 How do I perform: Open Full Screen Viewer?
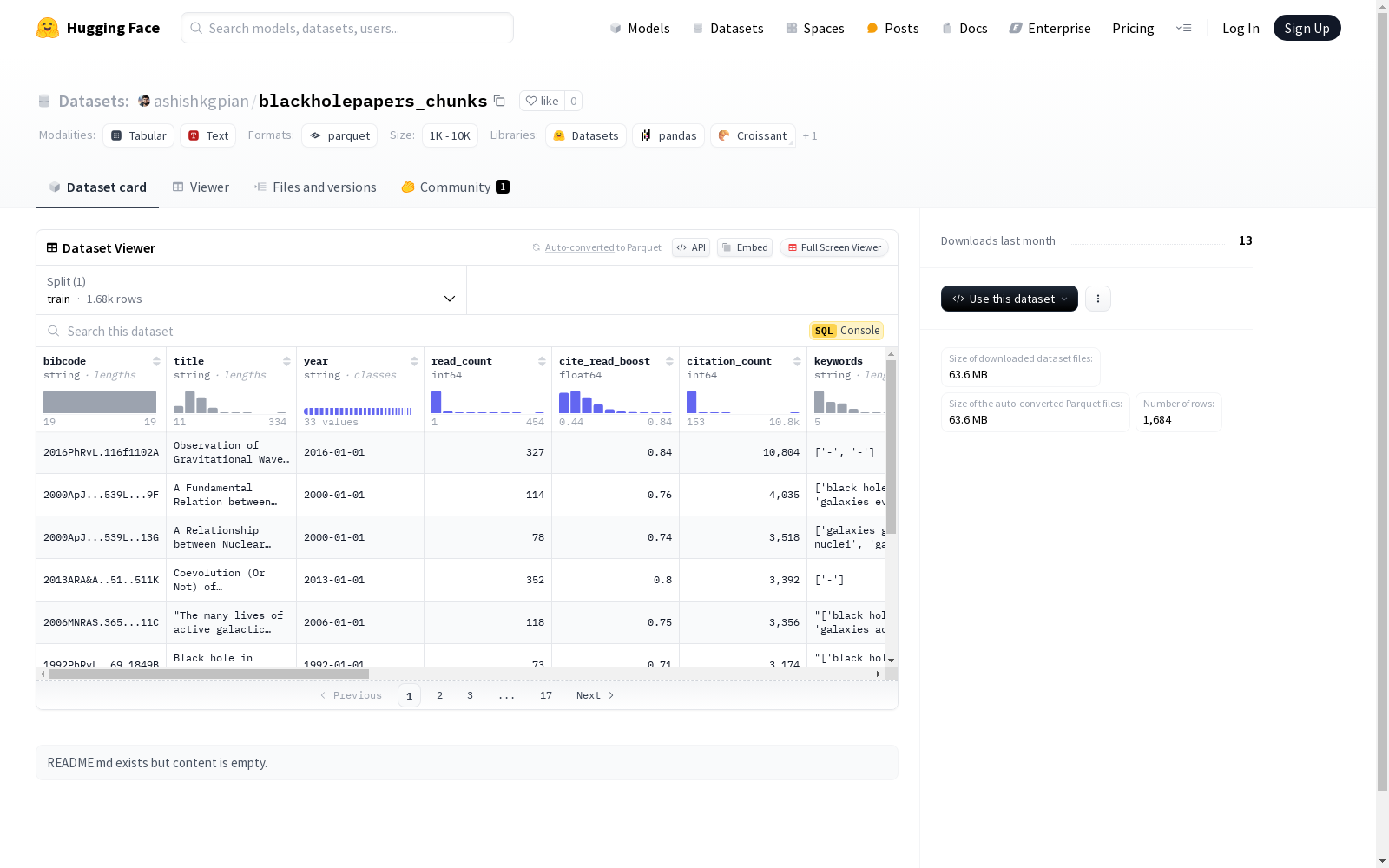click(x=834, y=247)
